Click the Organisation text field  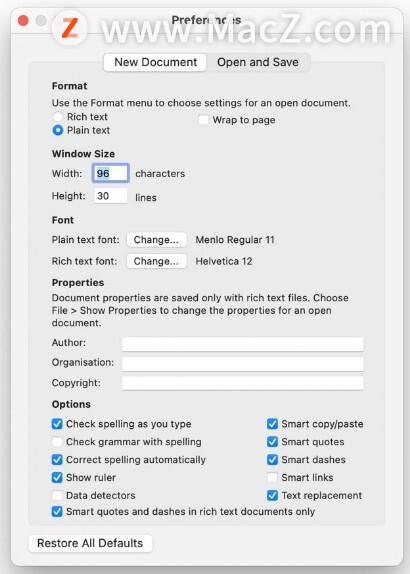tap(243, 364)
